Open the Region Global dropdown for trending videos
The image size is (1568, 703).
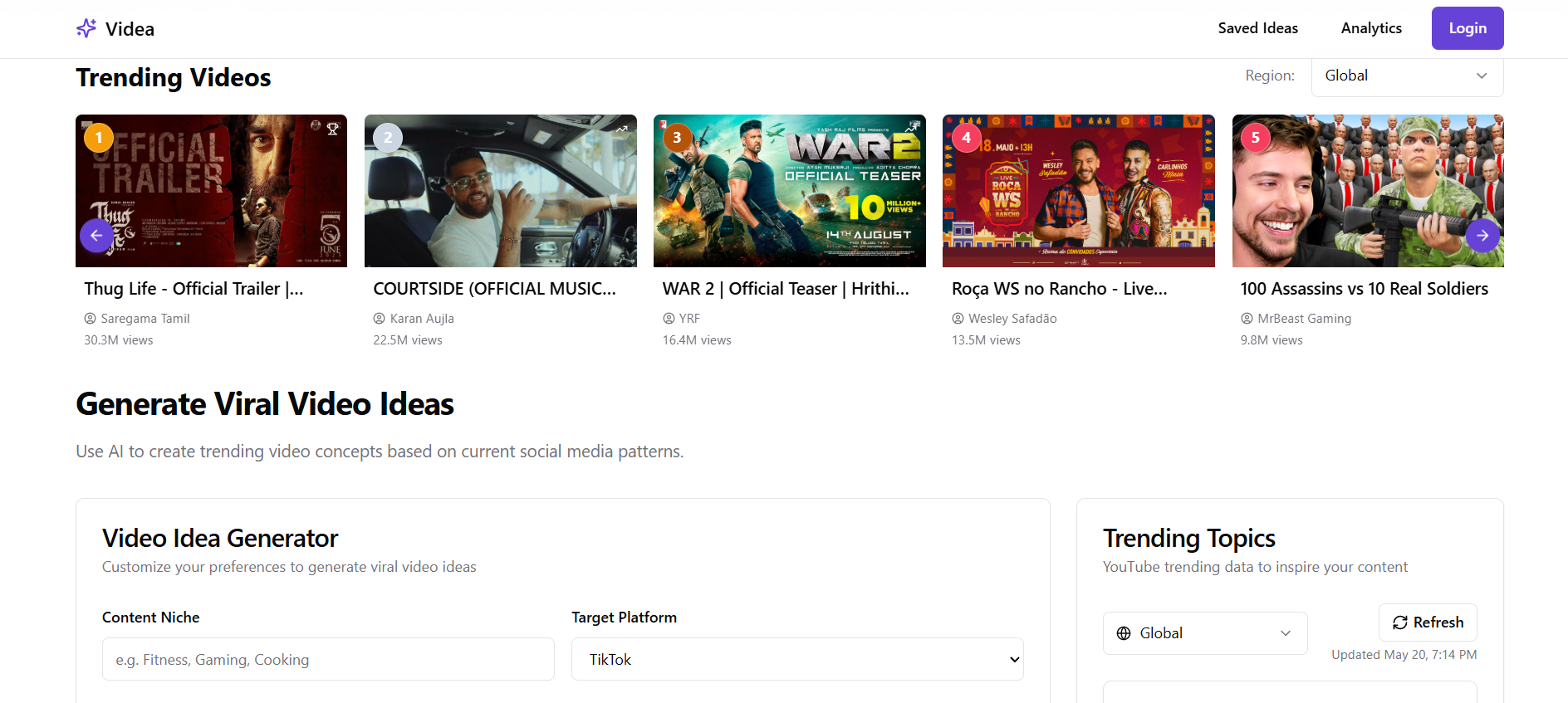tap(1407, 76)
